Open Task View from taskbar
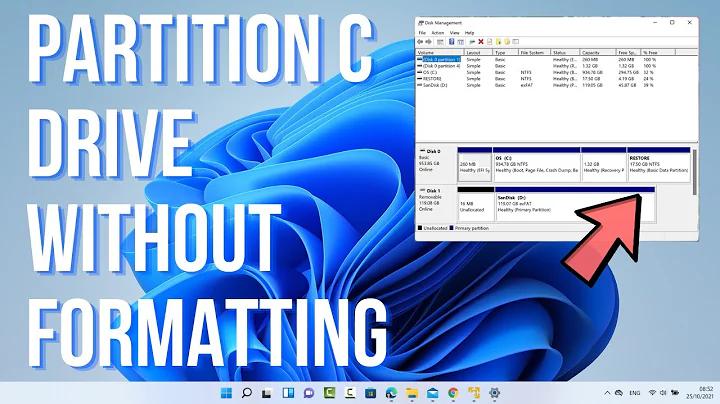 (267, 393)
